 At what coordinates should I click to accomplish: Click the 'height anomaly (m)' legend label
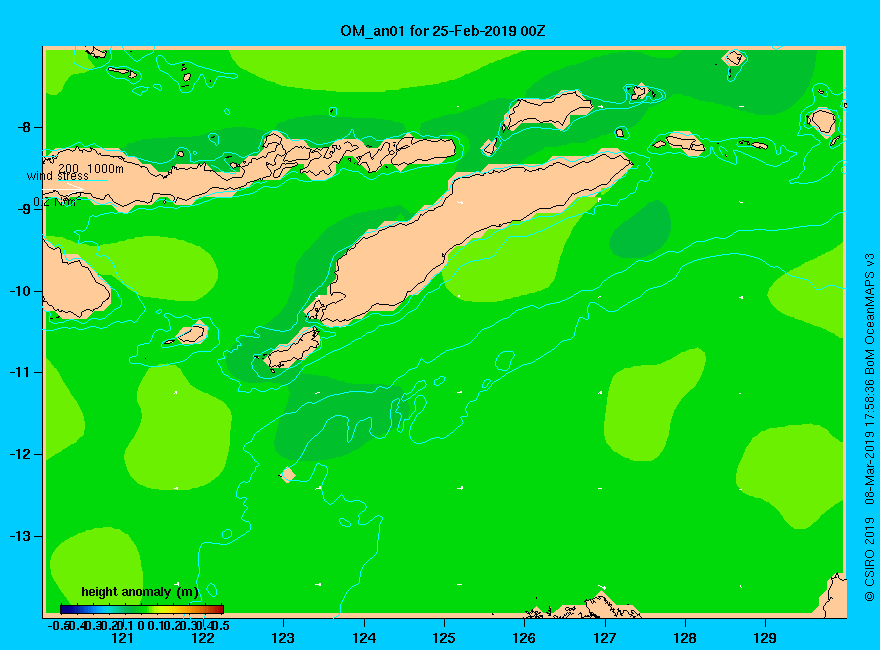140,592
